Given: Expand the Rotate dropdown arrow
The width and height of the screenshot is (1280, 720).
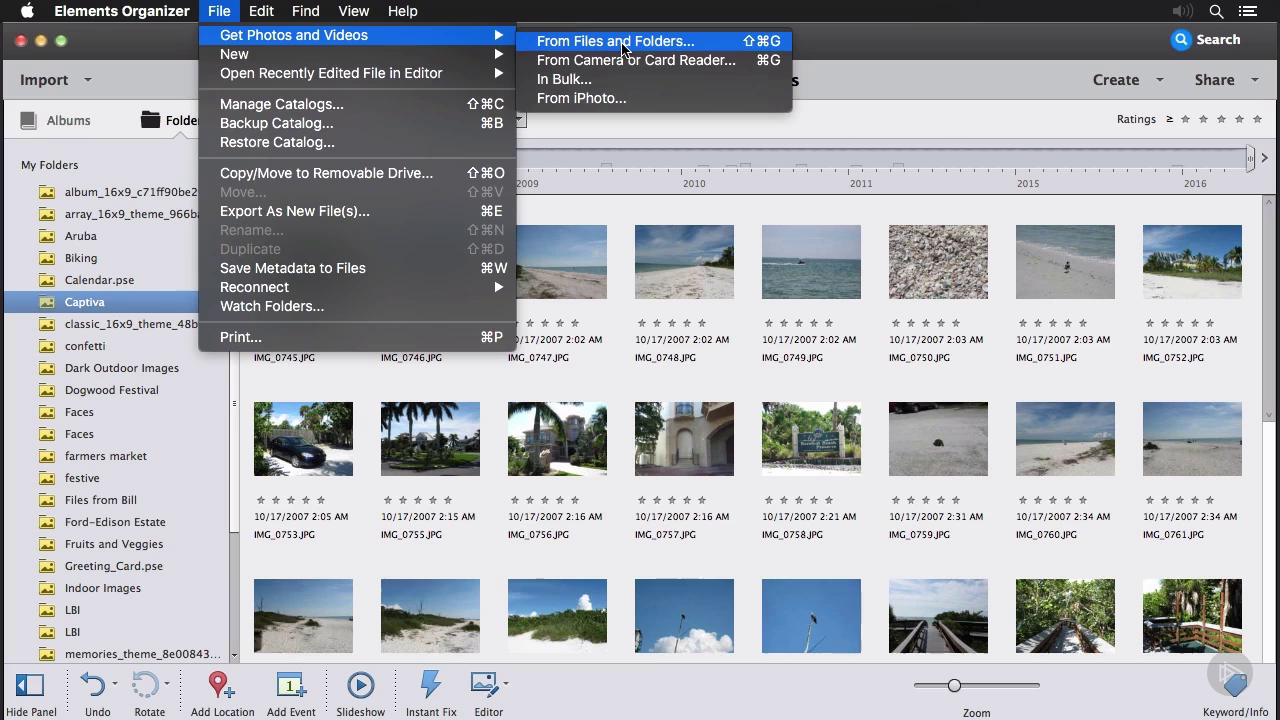Looking at the screenshot, I should point(167,684).
